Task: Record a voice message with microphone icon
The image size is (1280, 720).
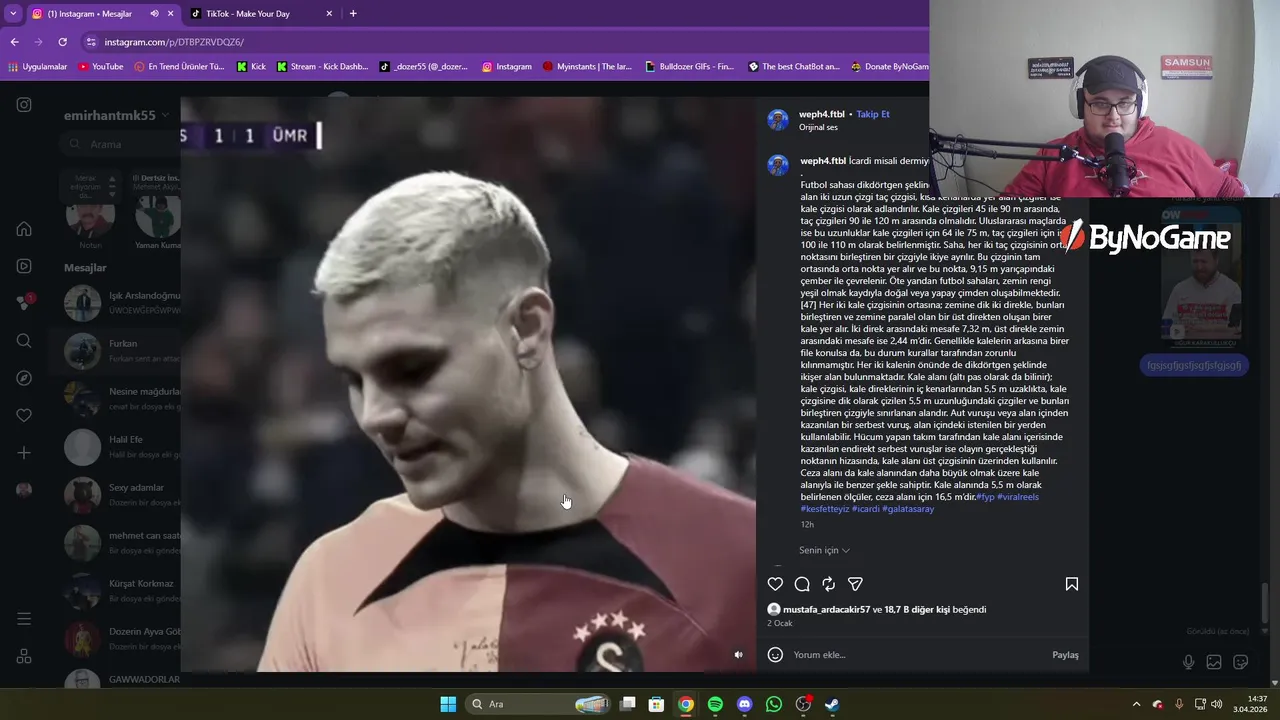Action: pyautogui.click(x=1188, y=662)
